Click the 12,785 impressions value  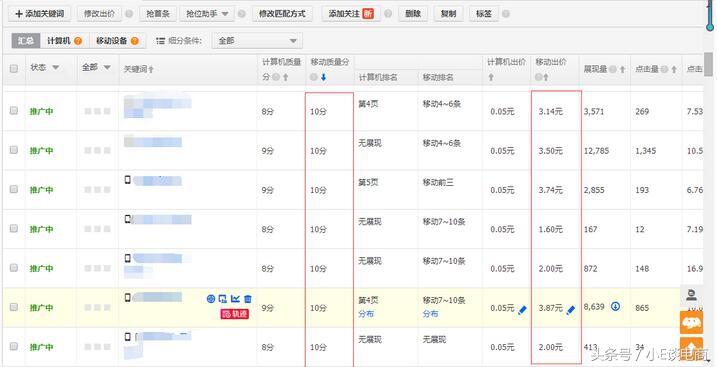596,150
